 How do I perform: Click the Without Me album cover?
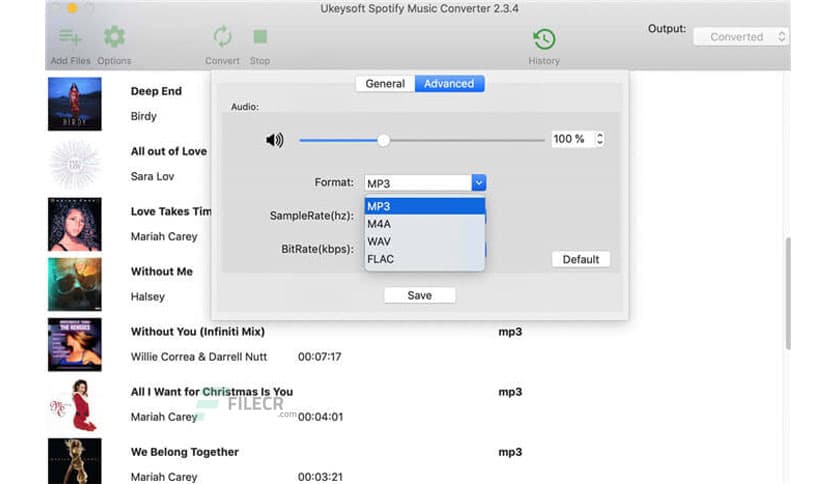75,285
